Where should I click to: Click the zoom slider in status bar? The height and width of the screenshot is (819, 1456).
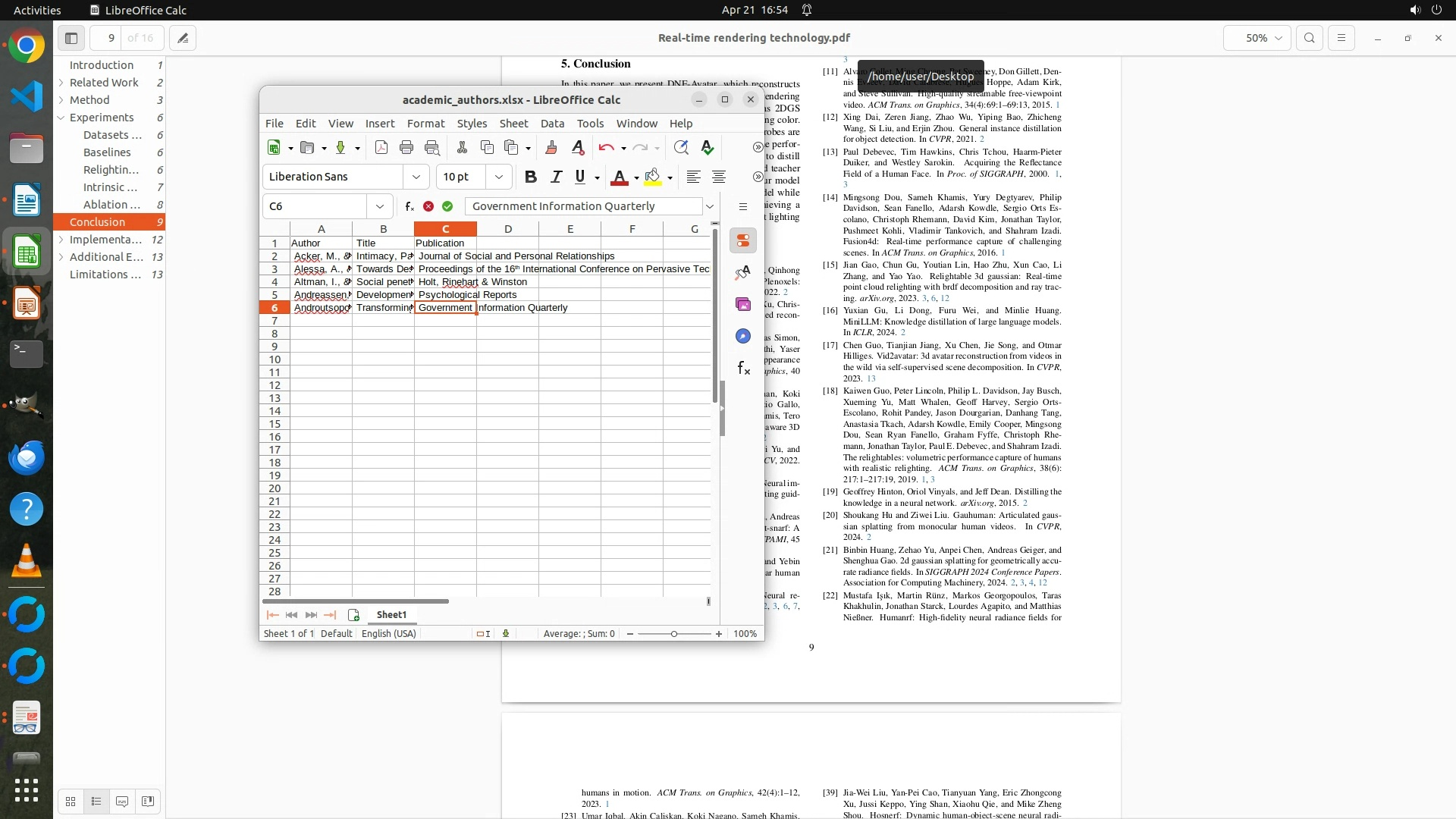673,634
